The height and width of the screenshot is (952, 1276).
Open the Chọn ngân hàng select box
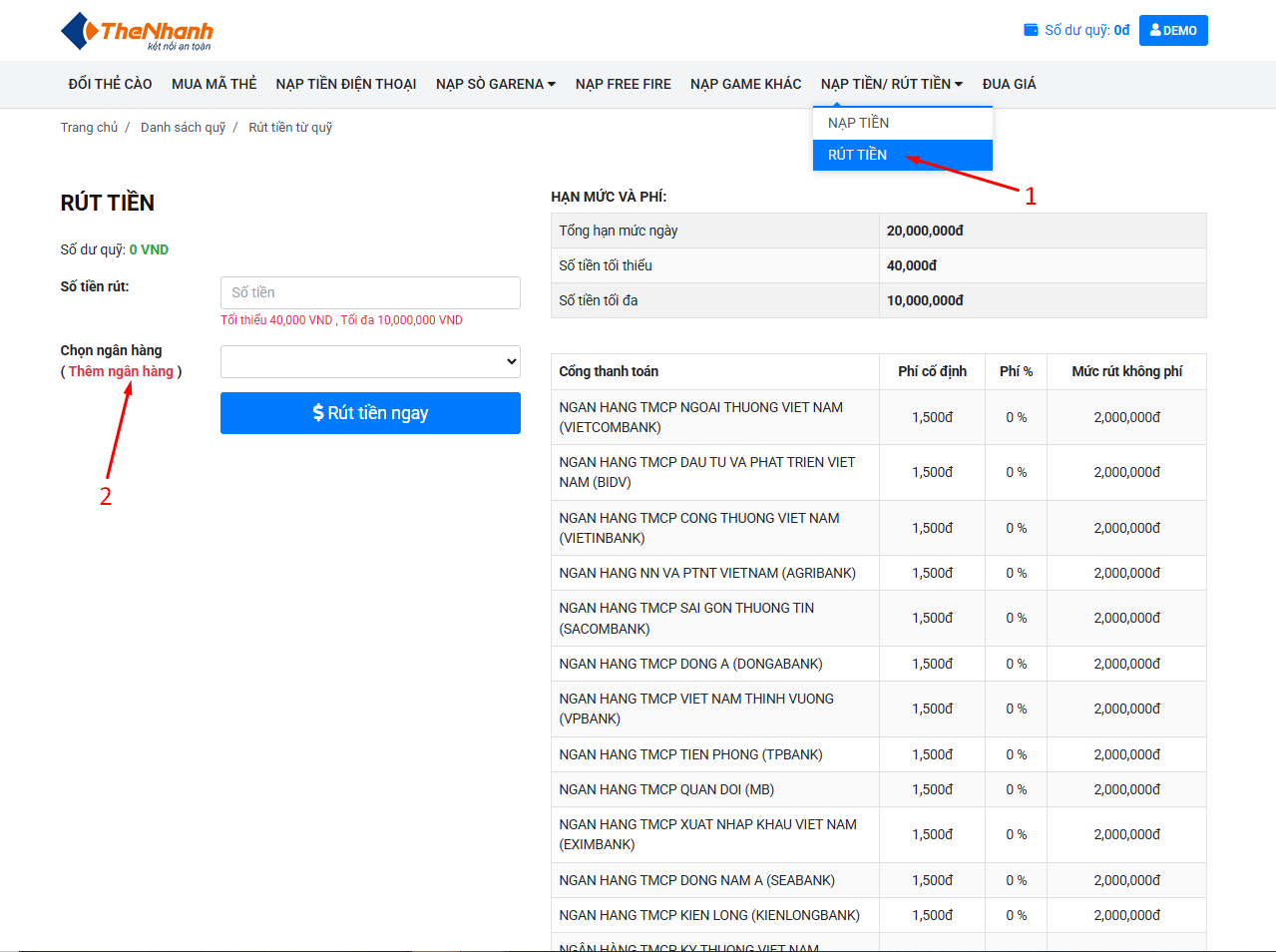point(370,361)
